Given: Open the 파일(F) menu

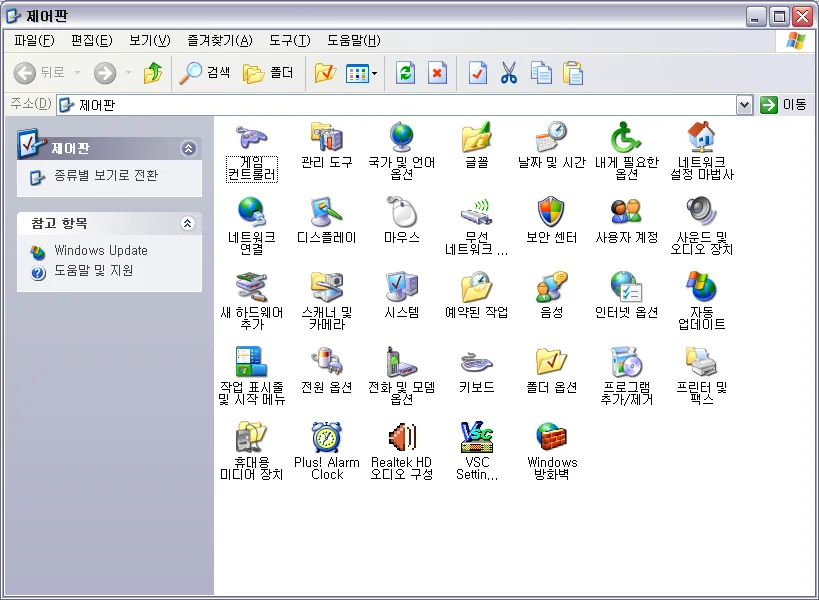Looking at the screenshot, I should (34, 41).
